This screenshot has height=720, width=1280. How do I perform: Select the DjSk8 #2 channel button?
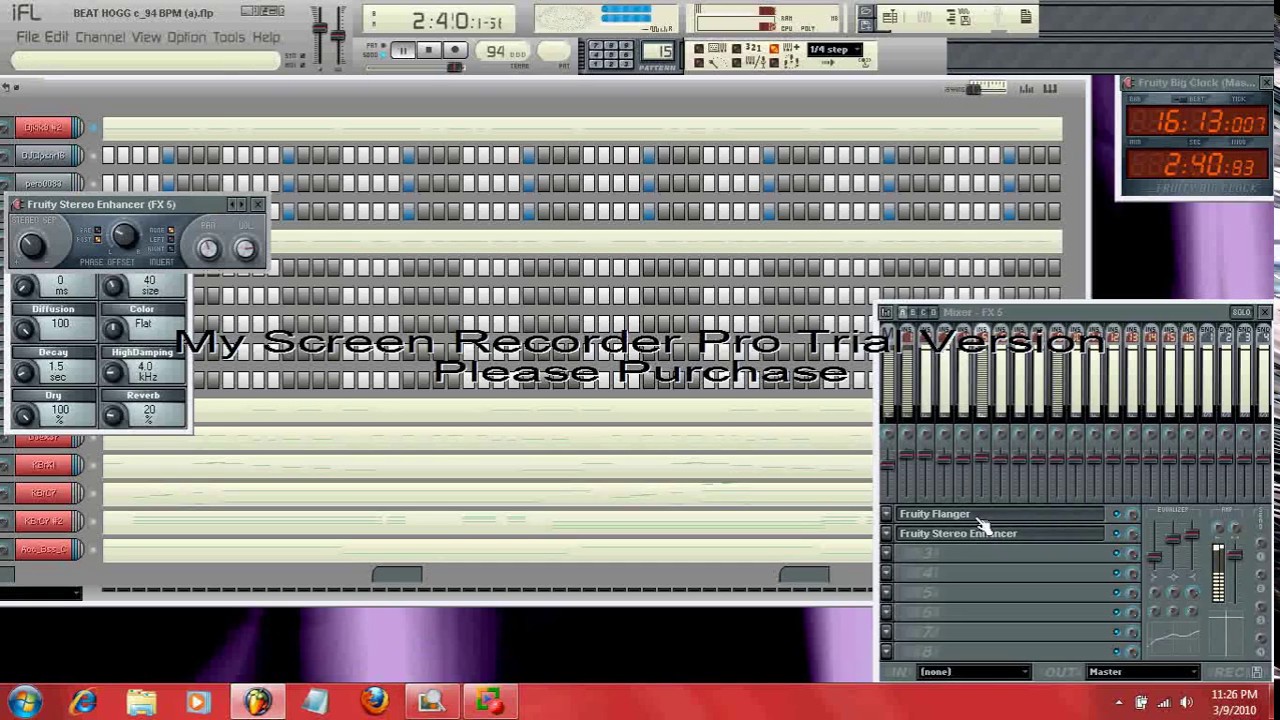[x=43, y=127]
